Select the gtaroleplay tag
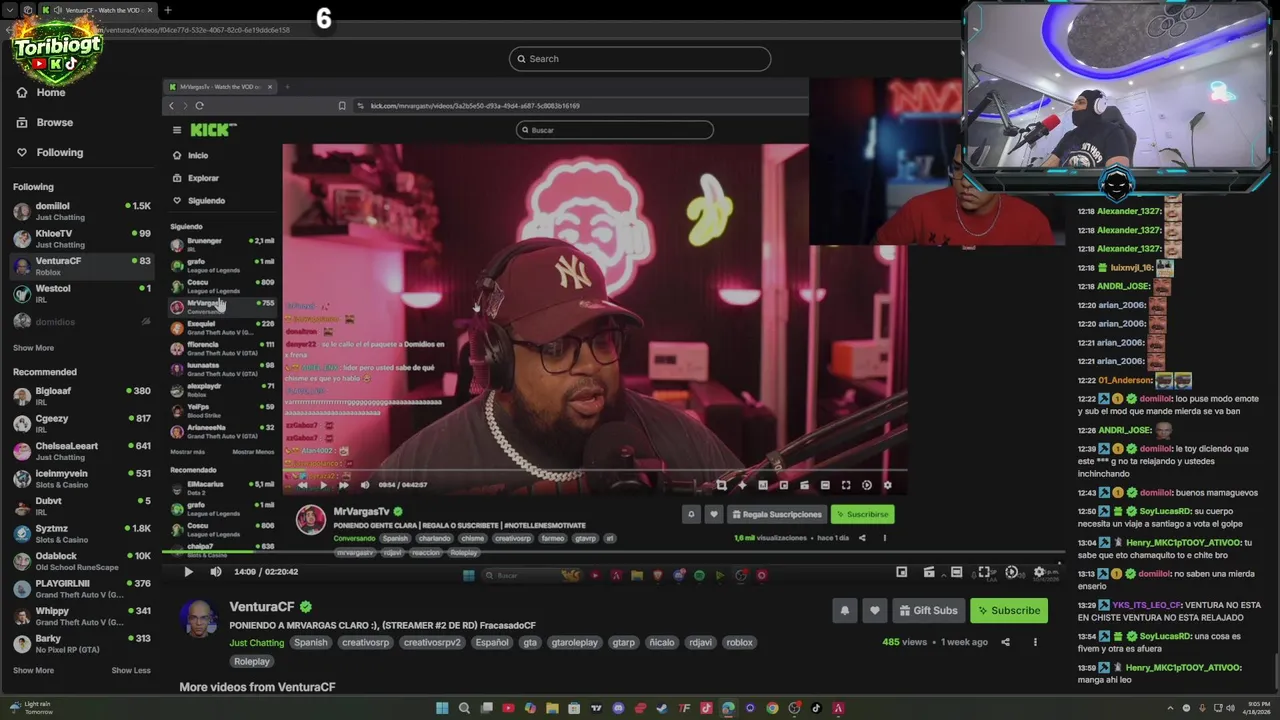The width and height of the screenshot is (1280, 720). pyautogui.click(x=575, y=642)
